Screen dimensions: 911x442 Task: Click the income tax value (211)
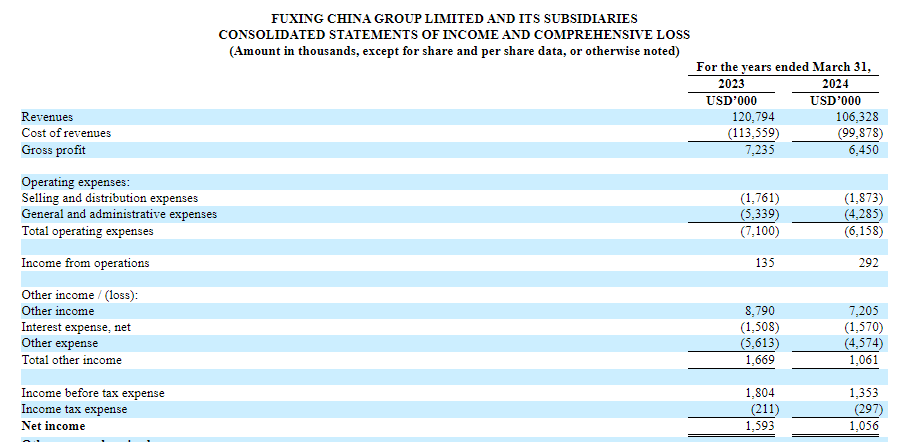point(763,409)
